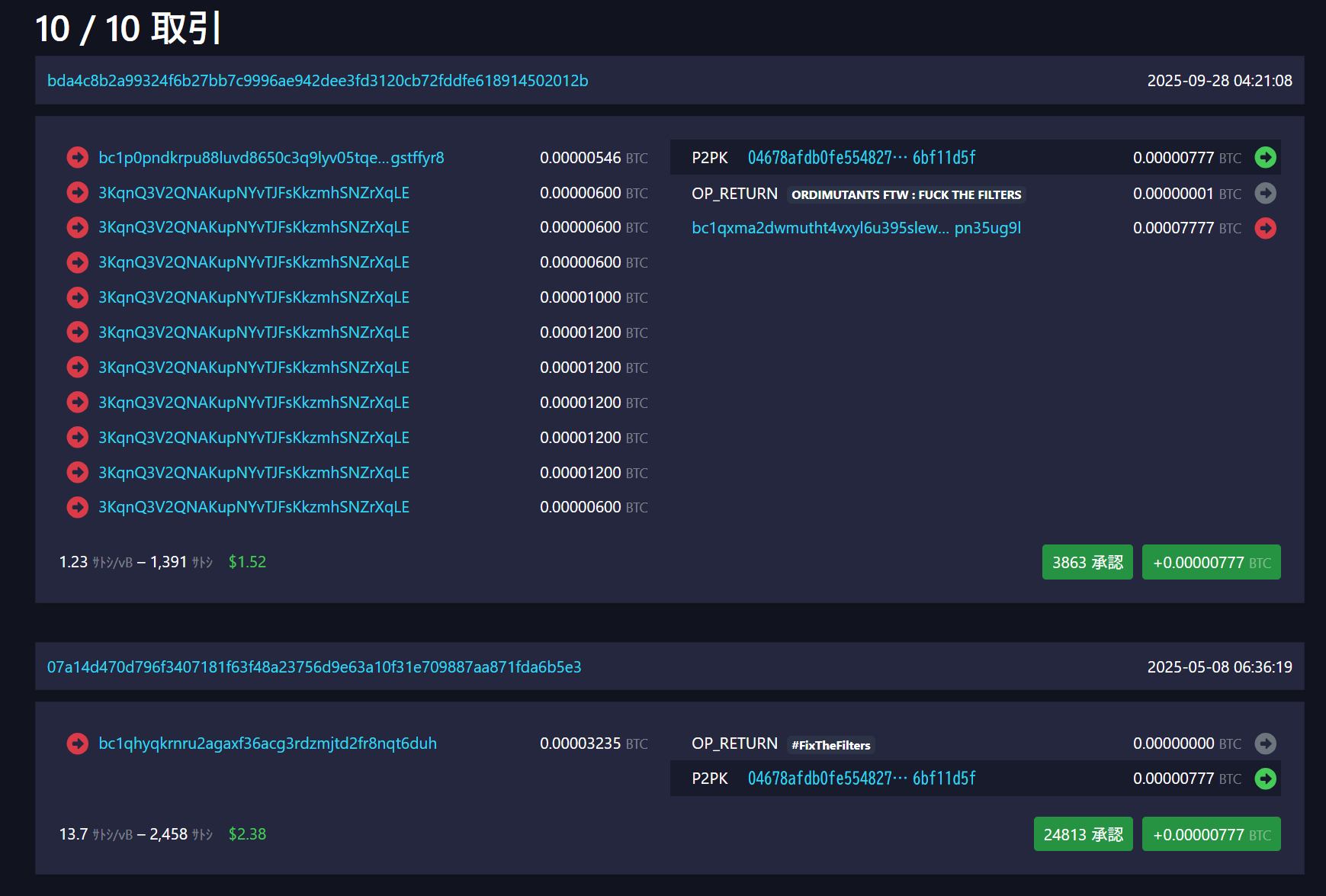
Task: Click the gray arrow on the ORDIMUTANTS OP_RETURN output
Action: [x=1265, y=194]
